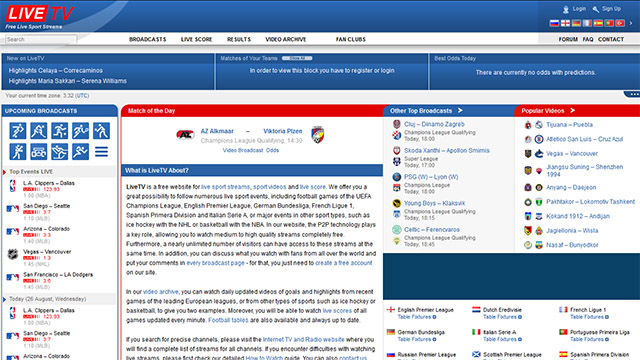The image size is (640, 360).
Task: Expand Popular Videos arrow
Action: 572,111
